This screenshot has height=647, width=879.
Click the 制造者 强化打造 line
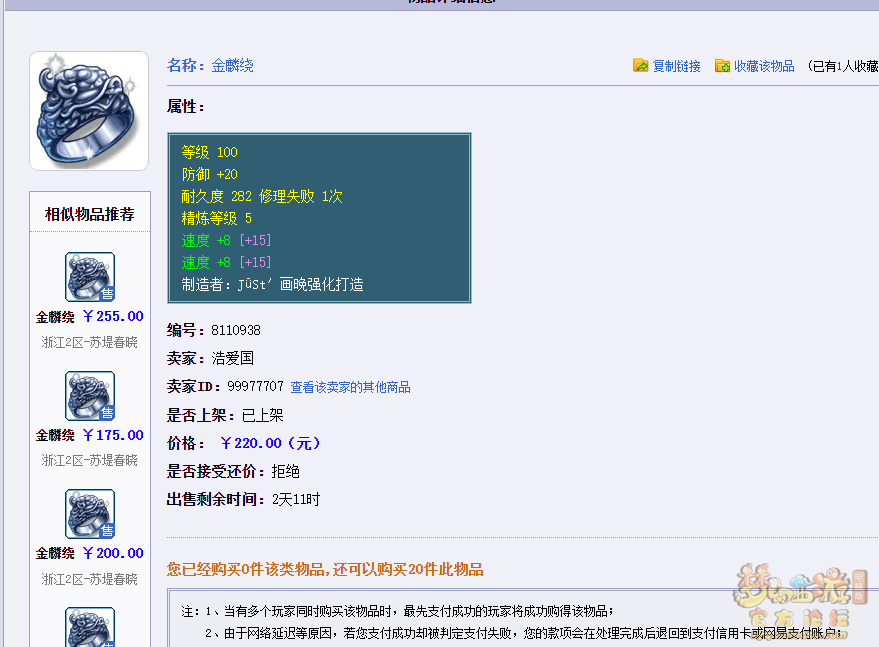[x=272, y=284]
